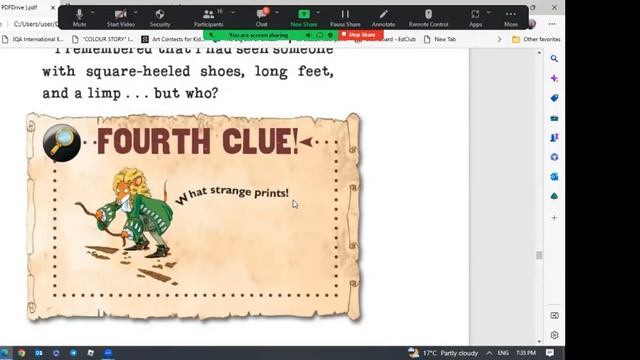Viewport: 640px width, 360px height.
Task: Open the sidebar Search icon
Action: [x=554, y=59]
